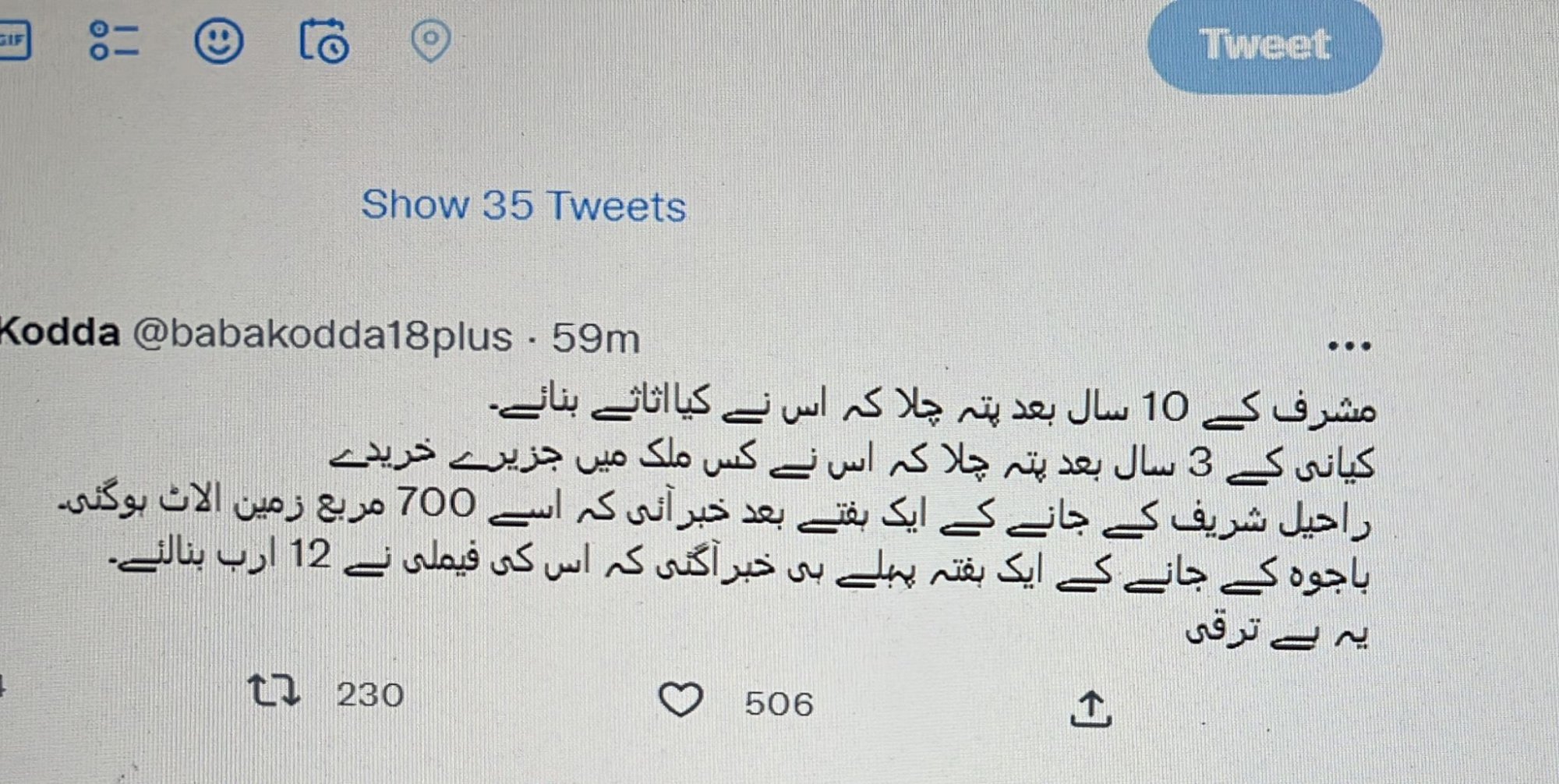This screenshot has width=1559, height=784.
Task: Open the tweet by clicking its Urdu text
Action: pos(717,517)
